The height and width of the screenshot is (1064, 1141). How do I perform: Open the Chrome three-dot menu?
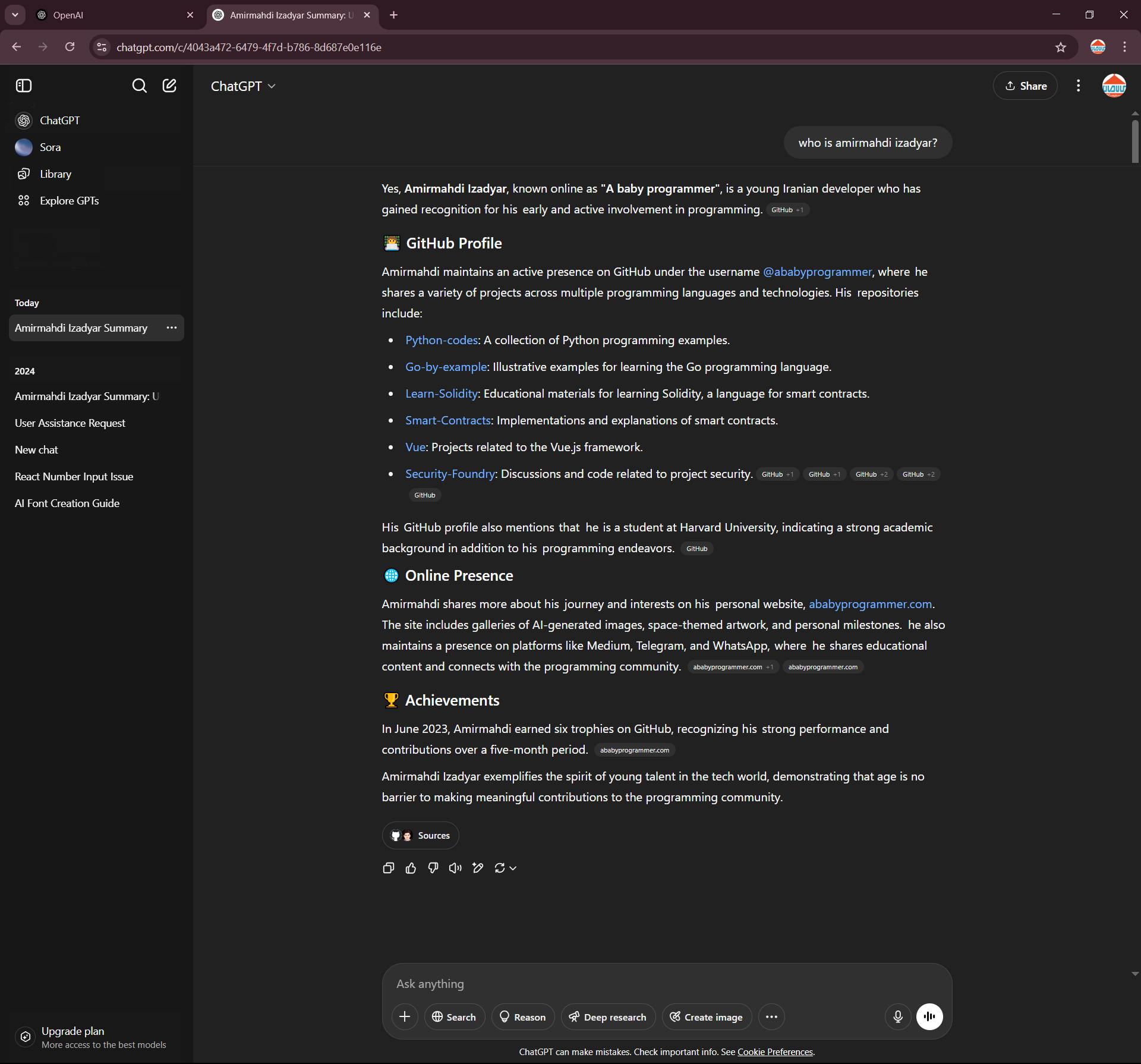[1124, 47]
